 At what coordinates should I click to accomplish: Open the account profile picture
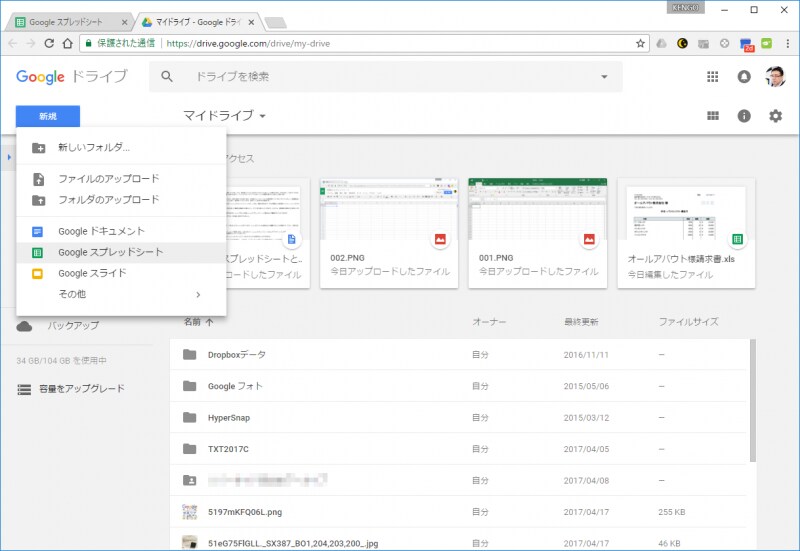[x=775, y=77]
